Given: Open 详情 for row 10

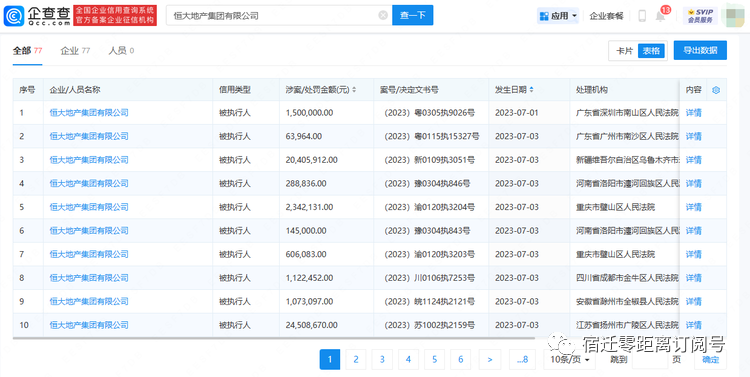Looking at the screenshot, I should tap(694, 325).
